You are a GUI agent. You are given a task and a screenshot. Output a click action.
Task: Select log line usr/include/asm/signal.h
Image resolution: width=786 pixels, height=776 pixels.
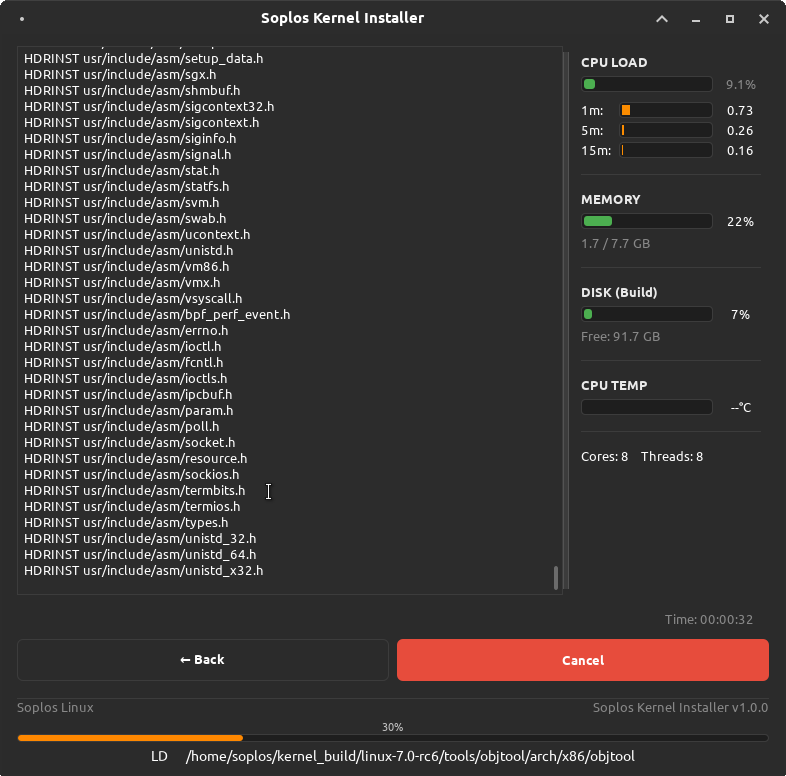[127, 155]
